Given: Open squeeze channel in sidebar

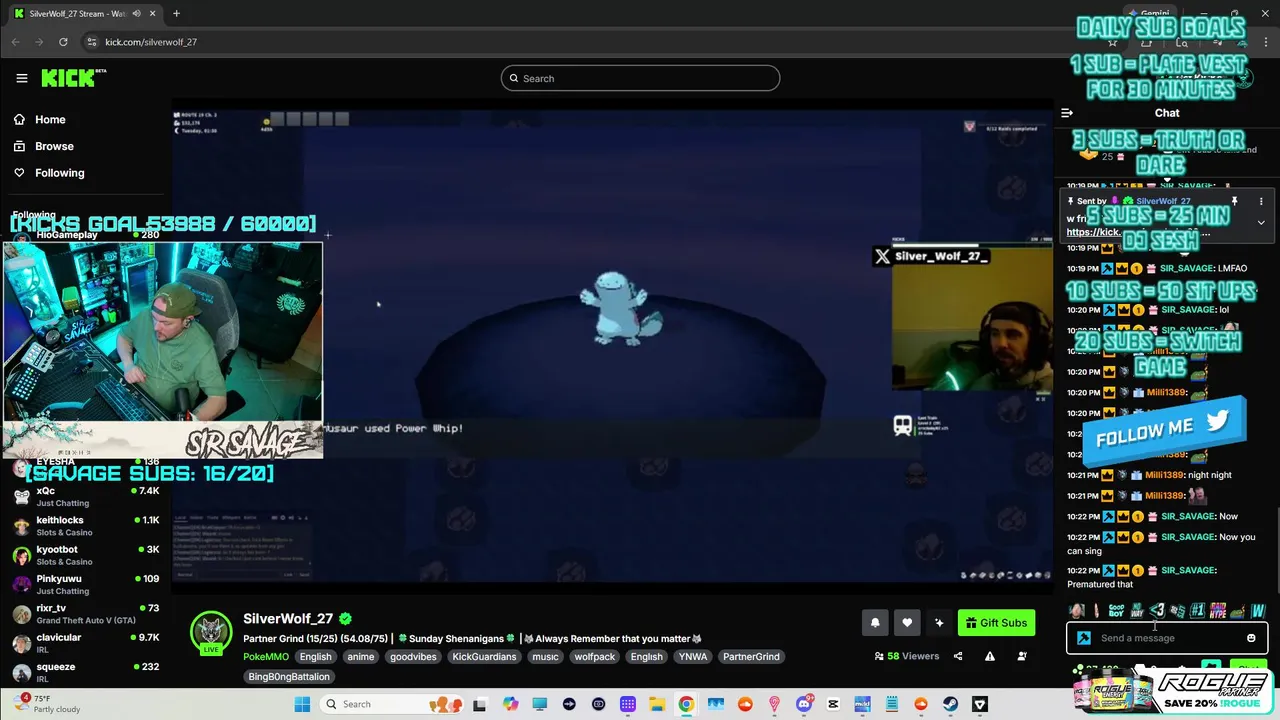Looking at the screenshot, I should click(85, 672).
